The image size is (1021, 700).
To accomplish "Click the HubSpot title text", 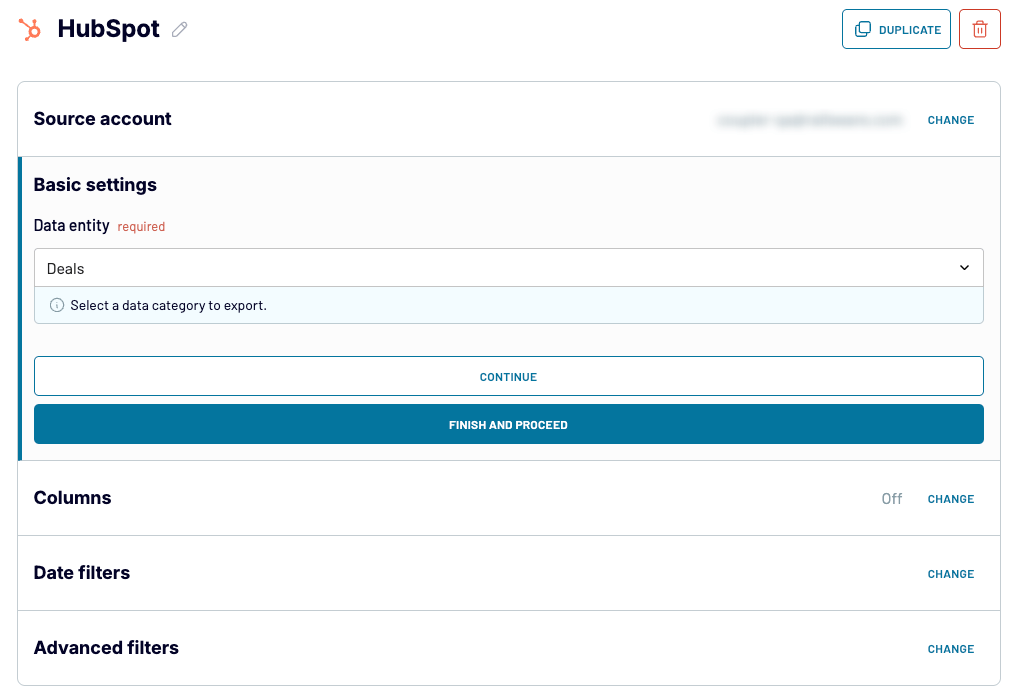I will point(109,29).
